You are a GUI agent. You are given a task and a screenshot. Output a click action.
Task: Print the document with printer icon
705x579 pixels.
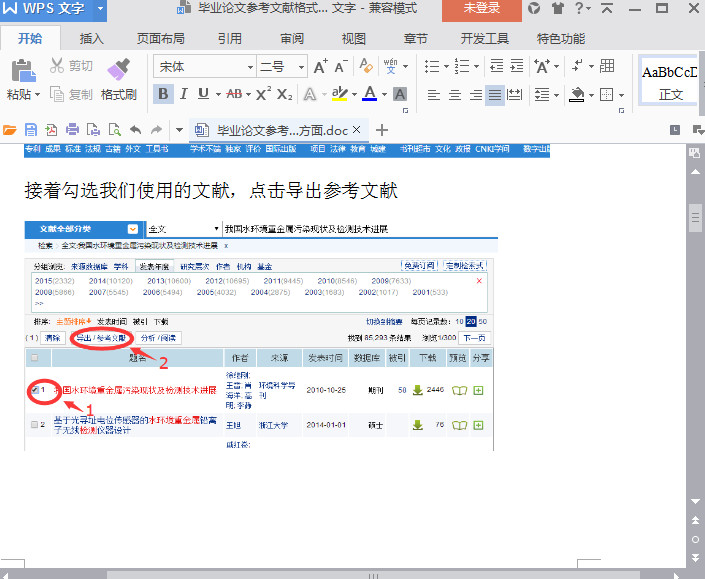(x=72, y=130)
